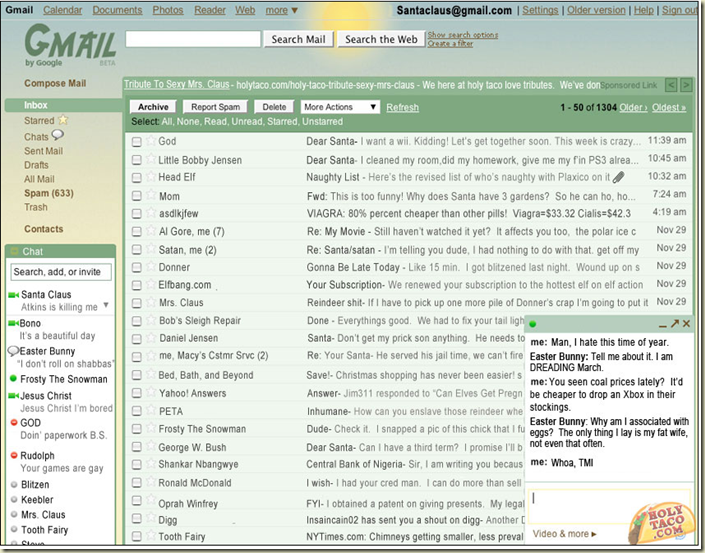Tick the George W. Bush email checkbox
The height and width of the screenshot is (553, 705).
tap(137, 447)
